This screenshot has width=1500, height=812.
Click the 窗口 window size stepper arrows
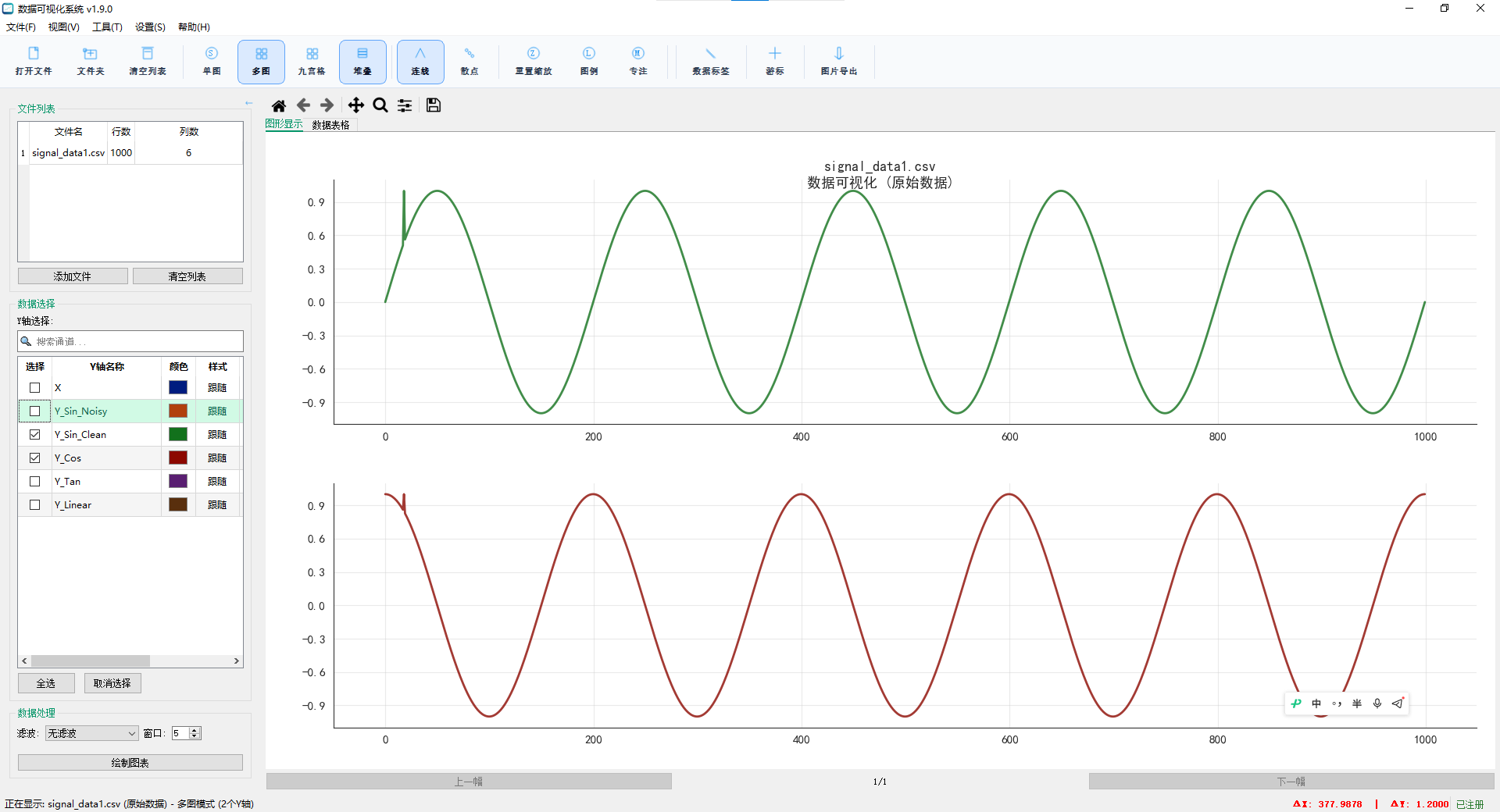pyautogui.click(x=195, y=733)
